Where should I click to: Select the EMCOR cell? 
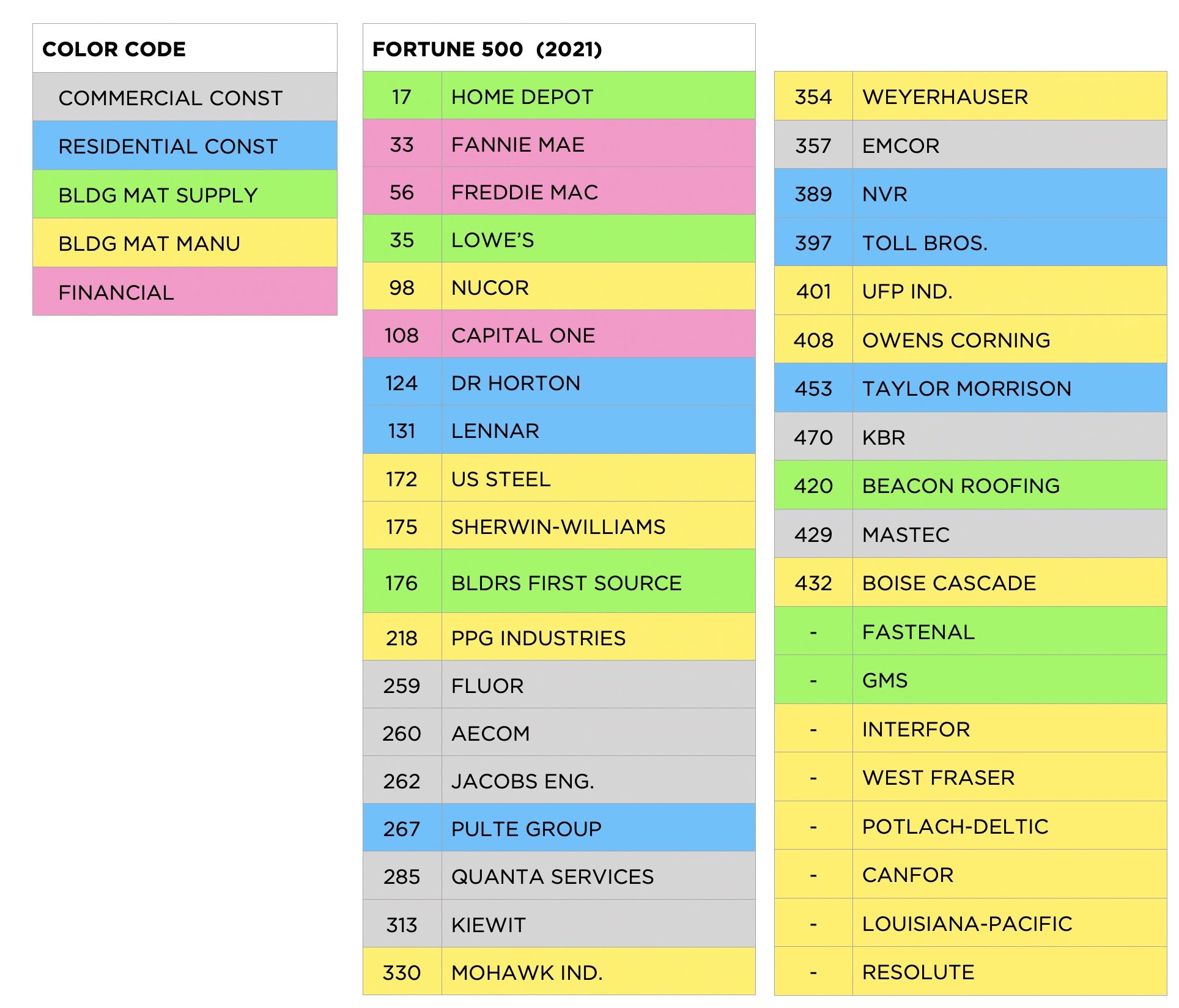point(1010,144)
